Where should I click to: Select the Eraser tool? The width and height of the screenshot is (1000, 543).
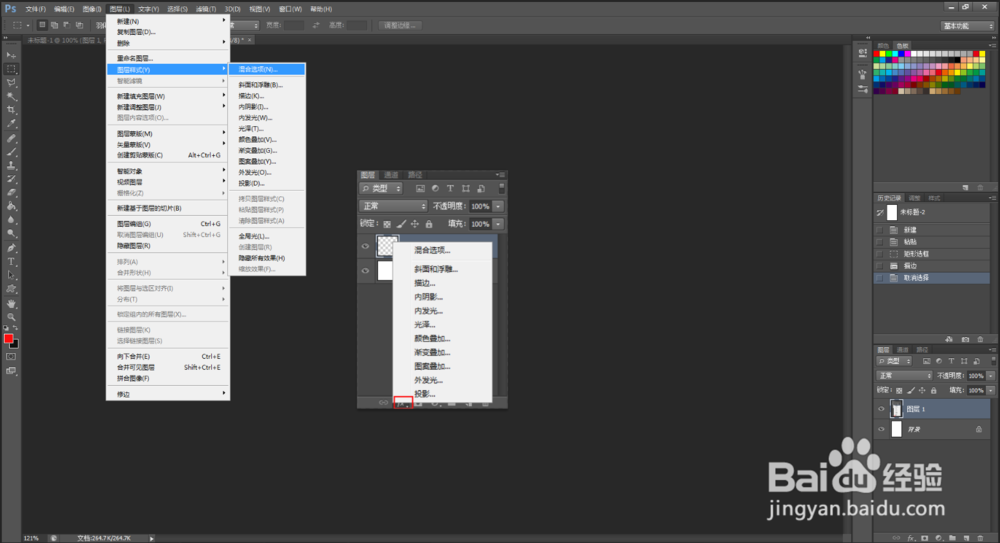click(x=11, y=193)
